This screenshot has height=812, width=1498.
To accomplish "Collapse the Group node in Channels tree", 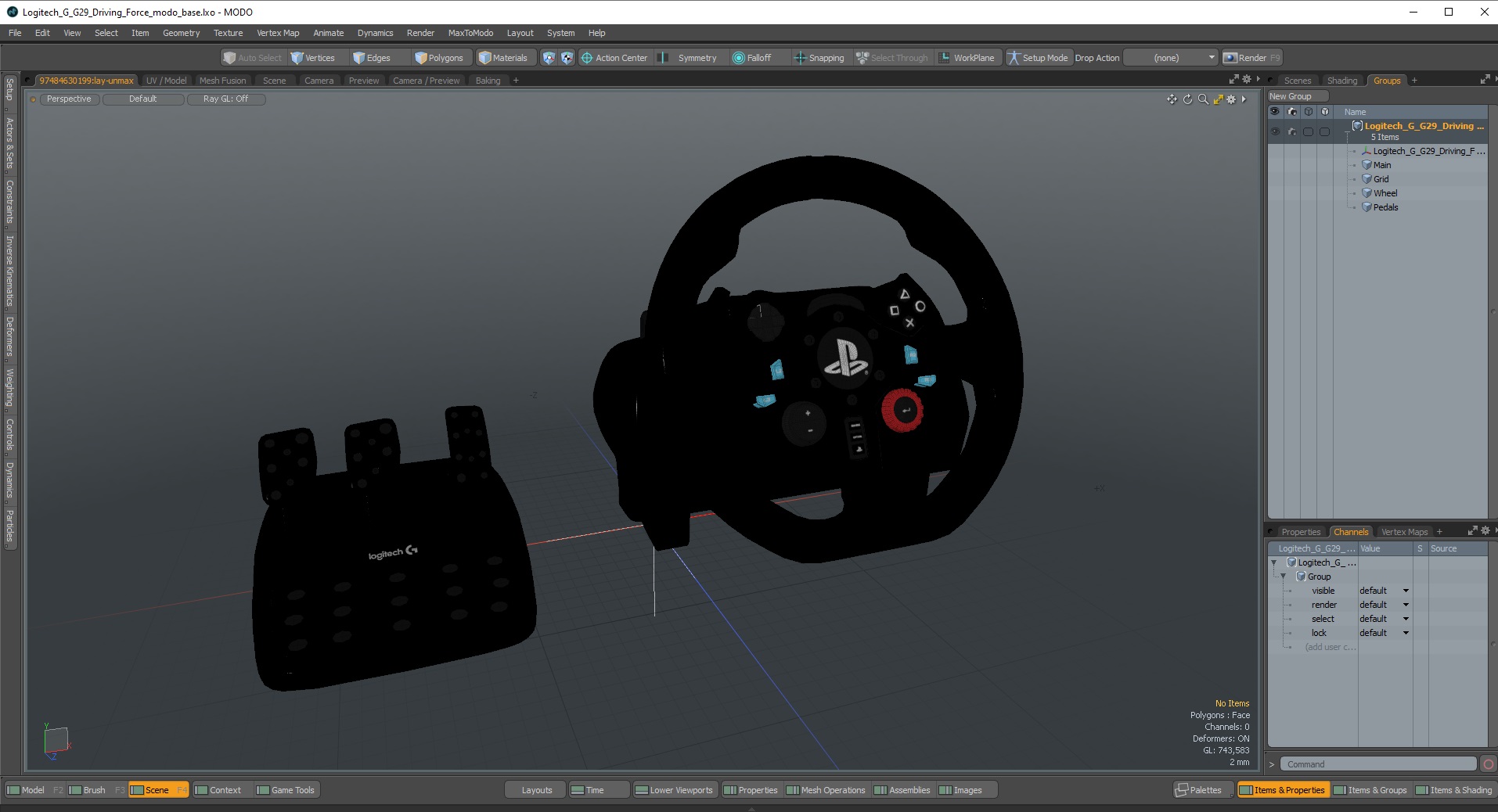I will pyautogui.click(x=1283, y=577).
